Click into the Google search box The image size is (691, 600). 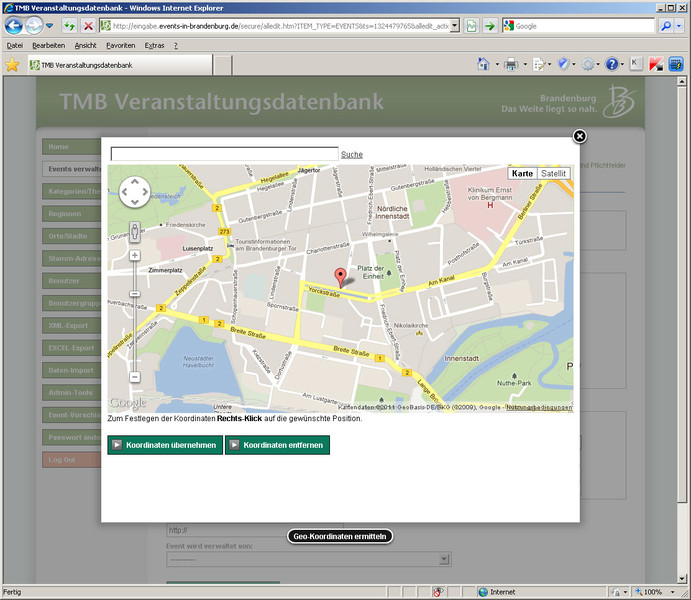[584, 26]
